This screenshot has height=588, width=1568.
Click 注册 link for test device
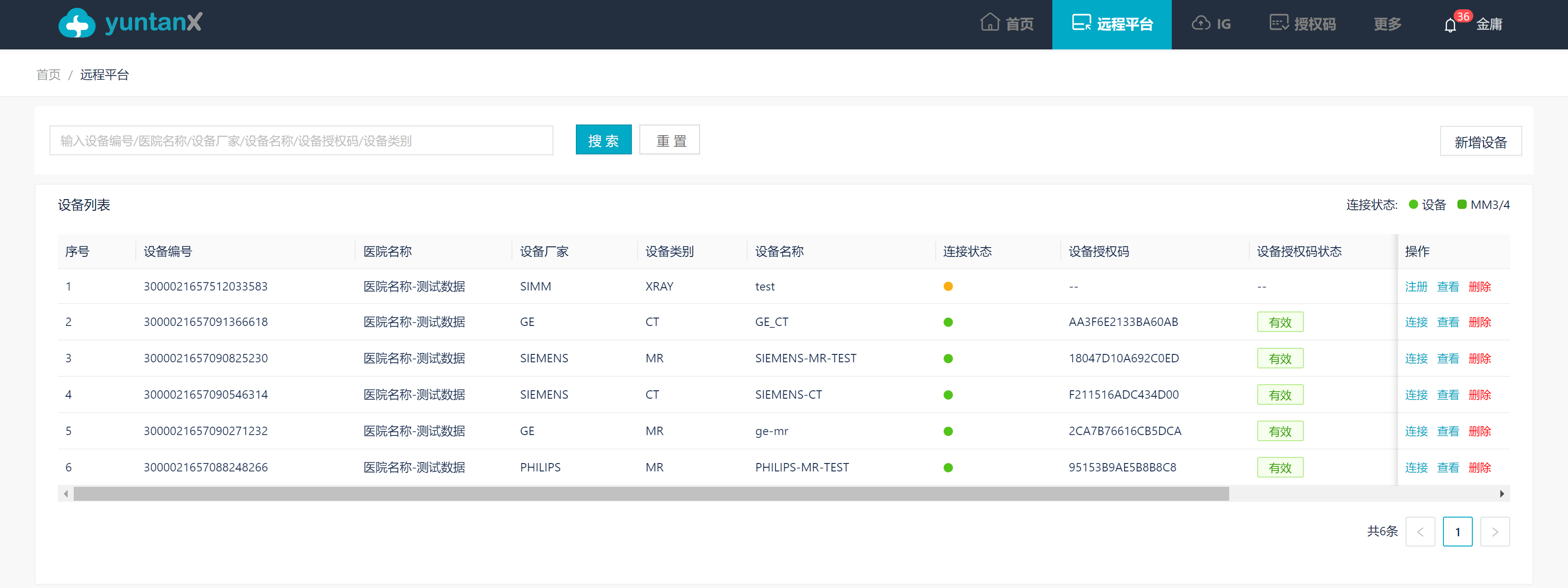point(1416,286)
